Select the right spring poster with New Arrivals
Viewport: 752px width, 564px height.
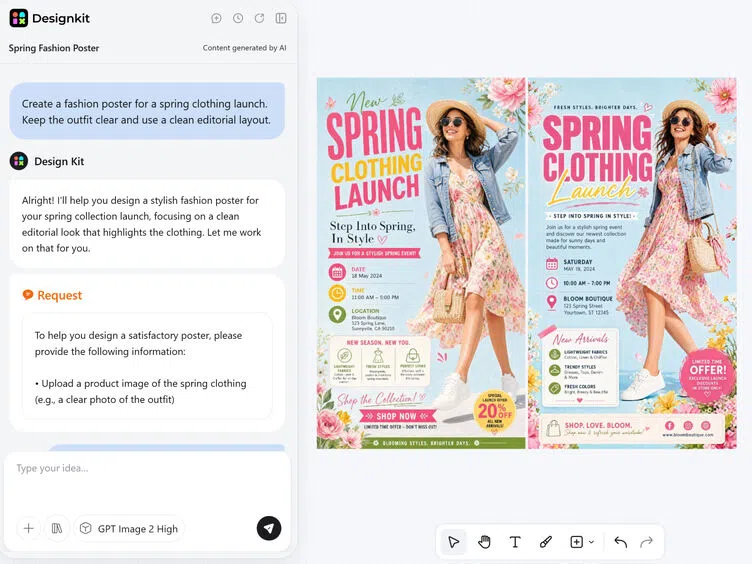632,263
